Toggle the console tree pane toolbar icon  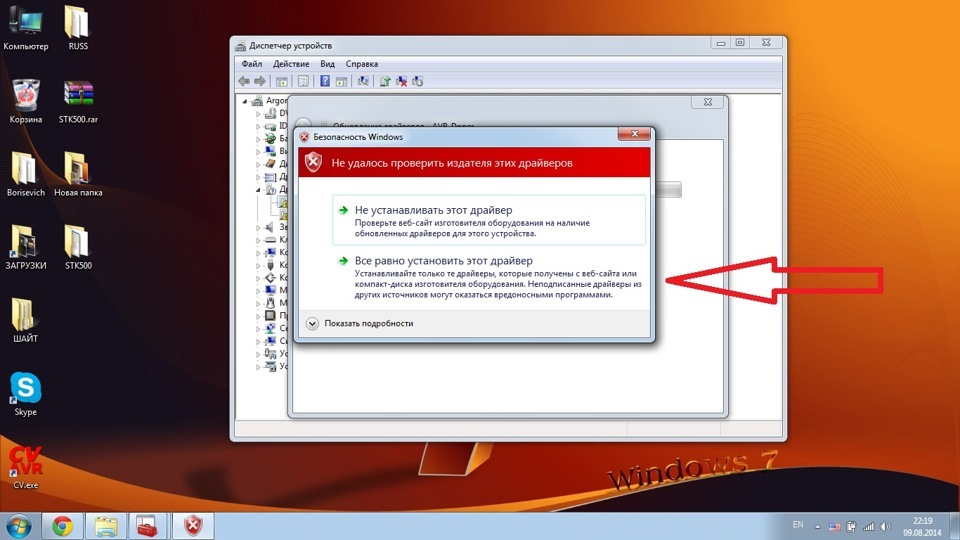tap(282, 81)
